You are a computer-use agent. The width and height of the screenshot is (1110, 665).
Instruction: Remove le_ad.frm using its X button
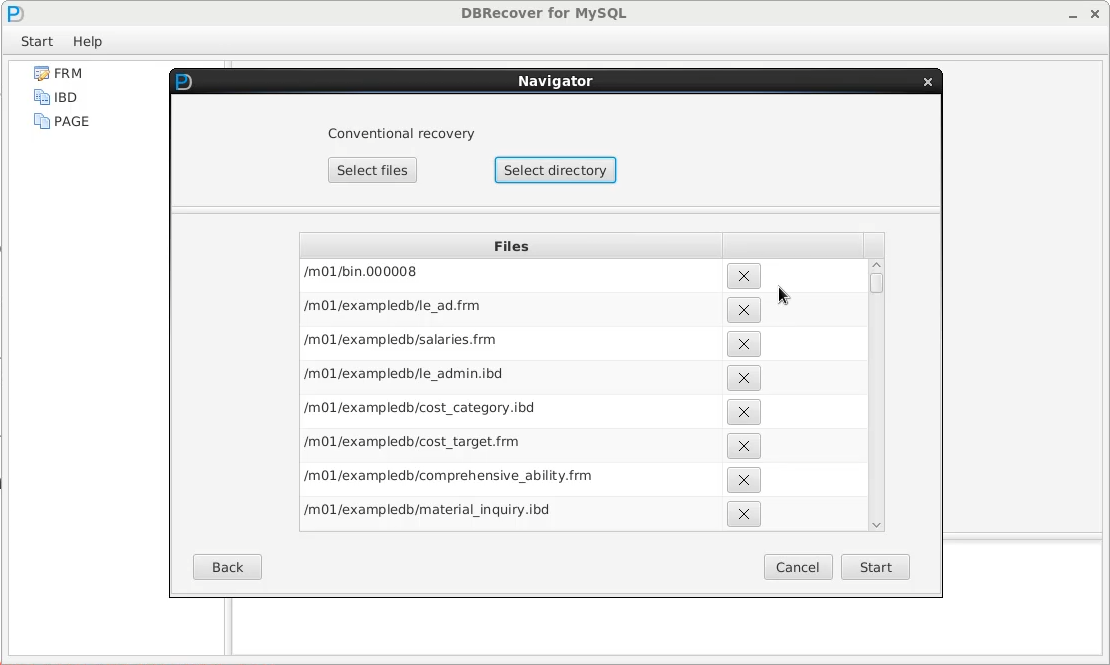(x=743, y=310)
